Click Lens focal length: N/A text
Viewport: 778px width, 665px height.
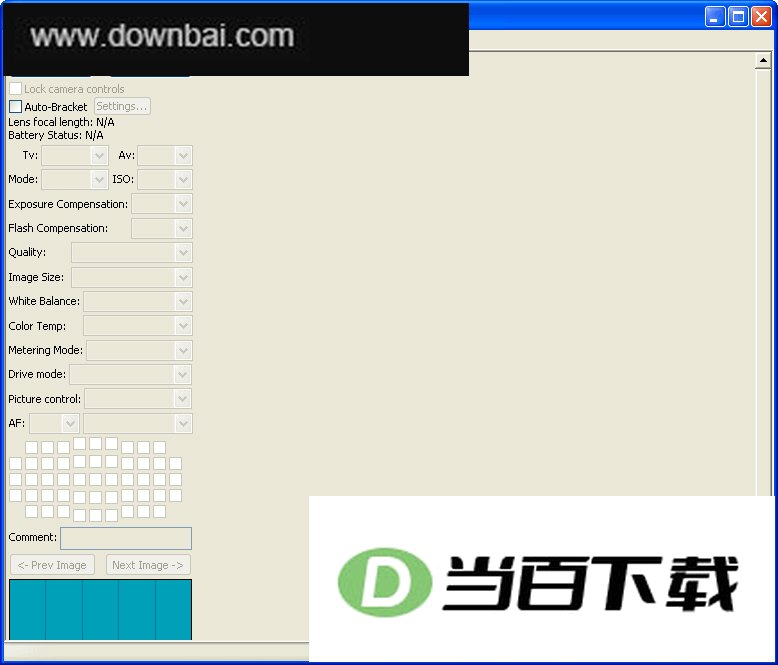(x=62, y=122)
